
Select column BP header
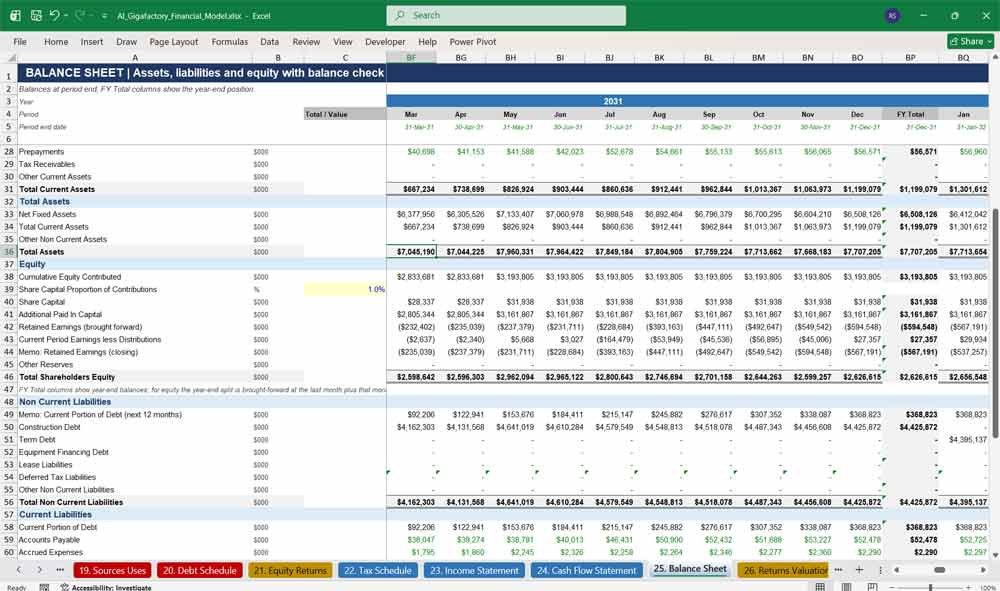[910, 57]
